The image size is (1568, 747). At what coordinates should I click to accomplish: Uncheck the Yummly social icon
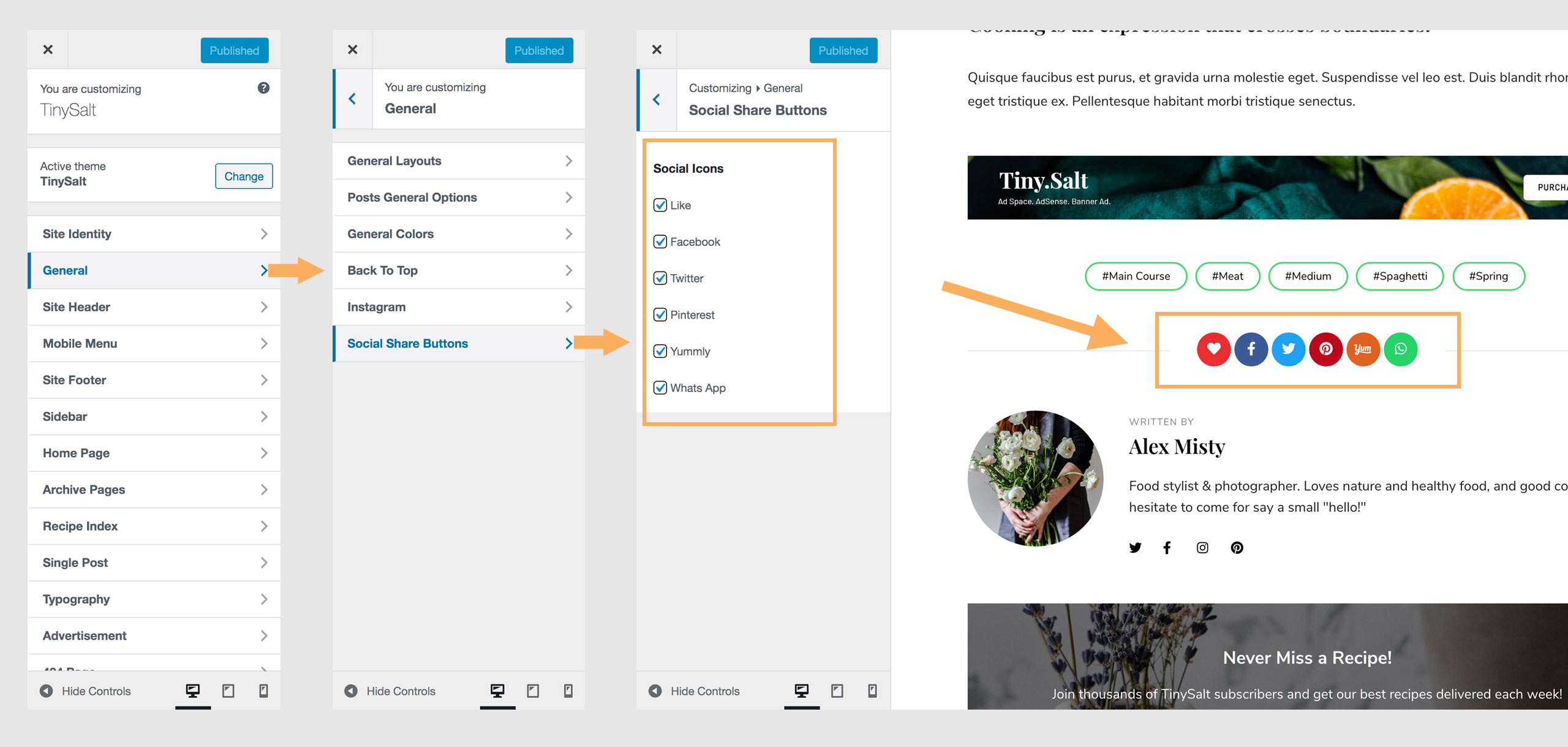[660, 351]
